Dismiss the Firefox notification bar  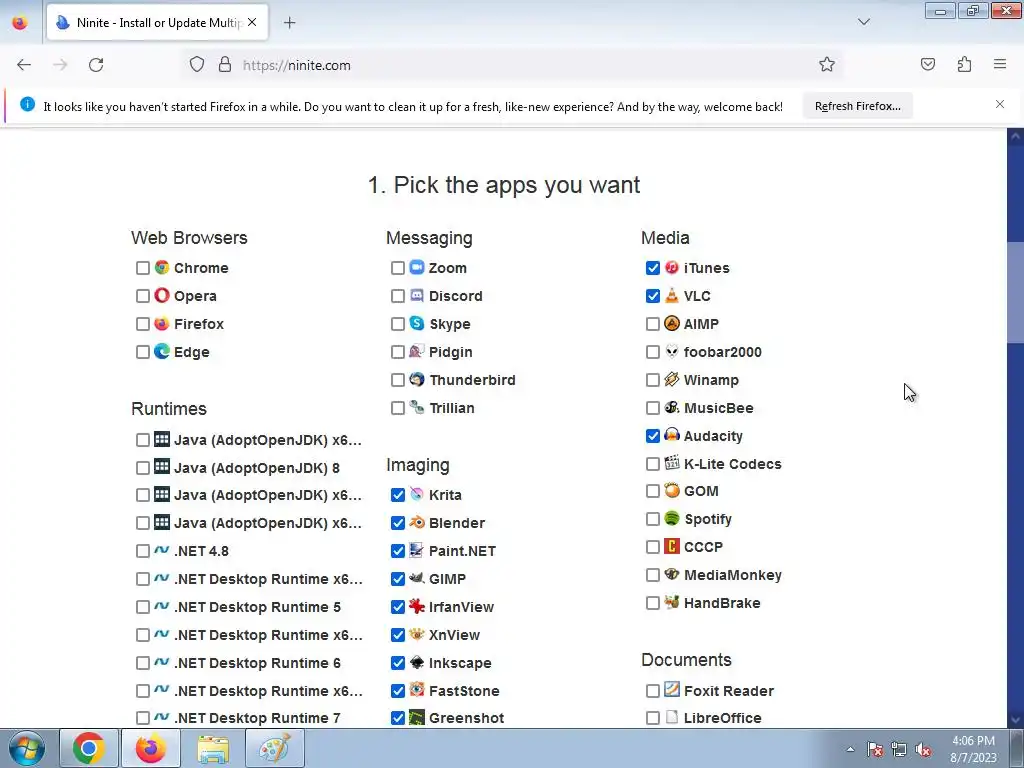click(999, 104)
